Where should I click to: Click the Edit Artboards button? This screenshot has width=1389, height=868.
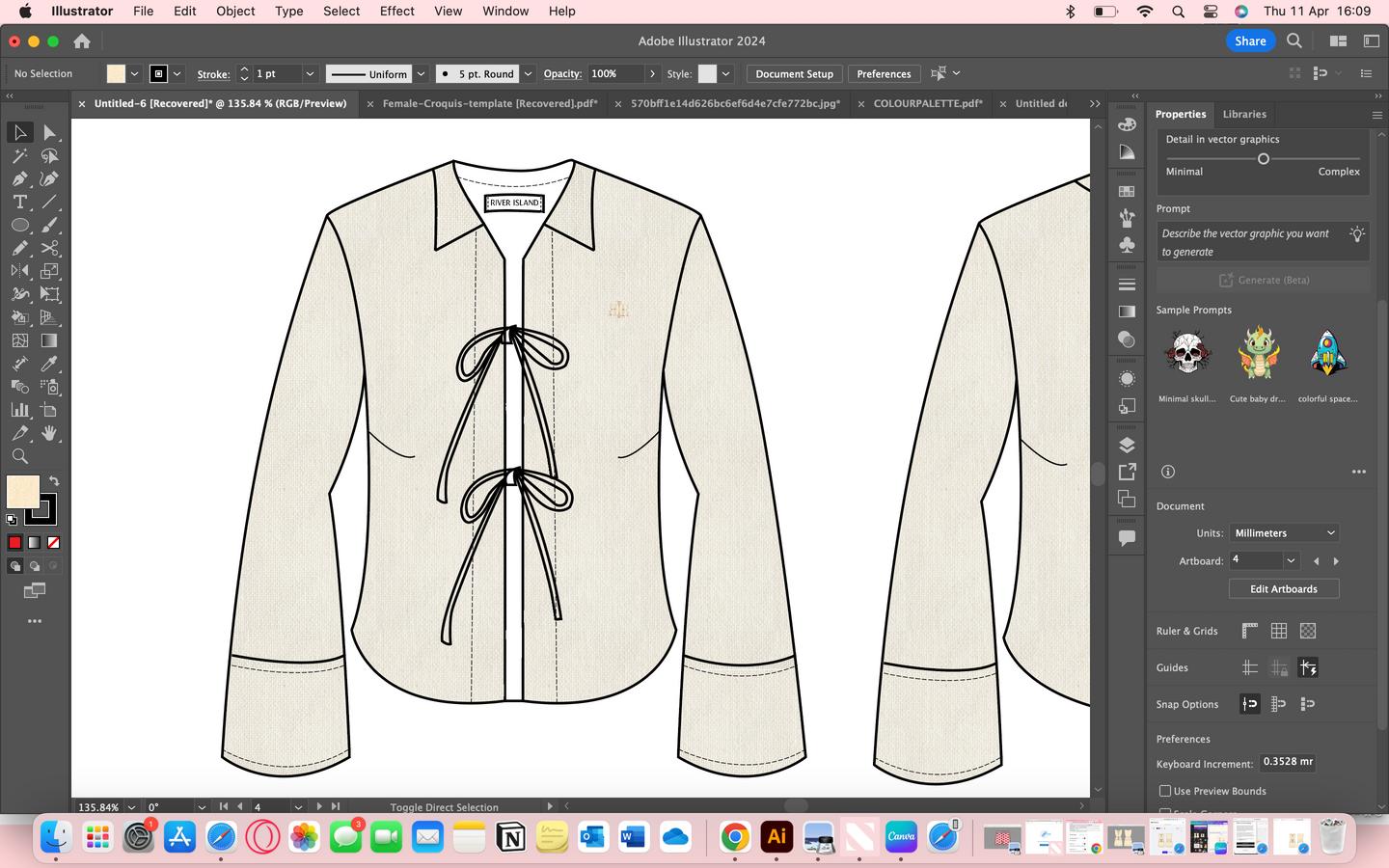[1283, 588]
